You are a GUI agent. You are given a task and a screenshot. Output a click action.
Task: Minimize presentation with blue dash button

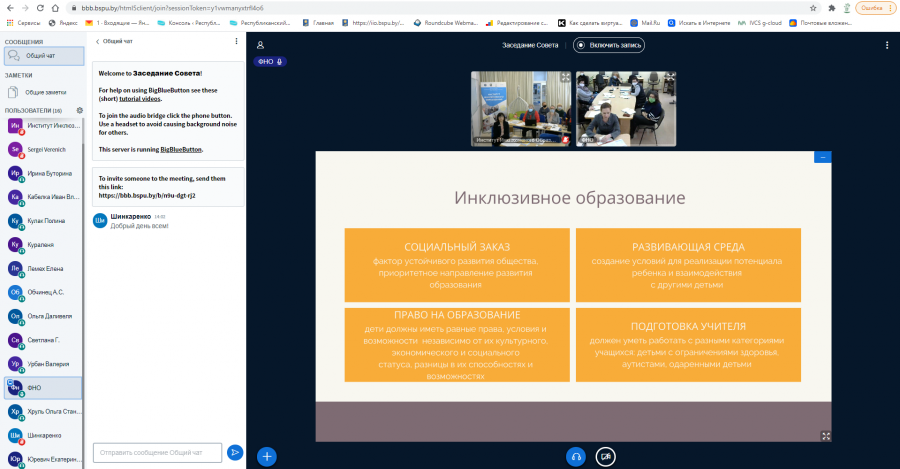823,157
